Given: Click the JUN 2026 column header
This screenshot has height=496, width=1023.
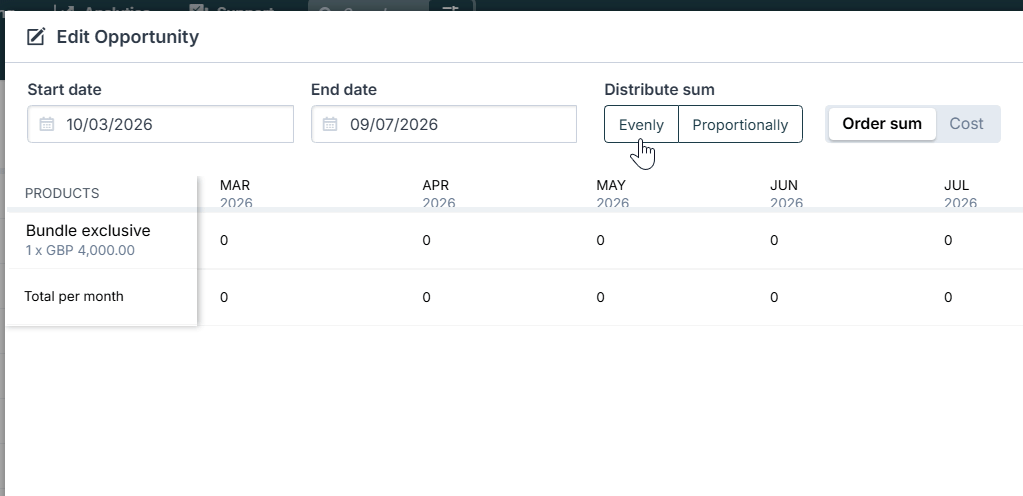Looking at the screenshot, I should pos(786,193).
